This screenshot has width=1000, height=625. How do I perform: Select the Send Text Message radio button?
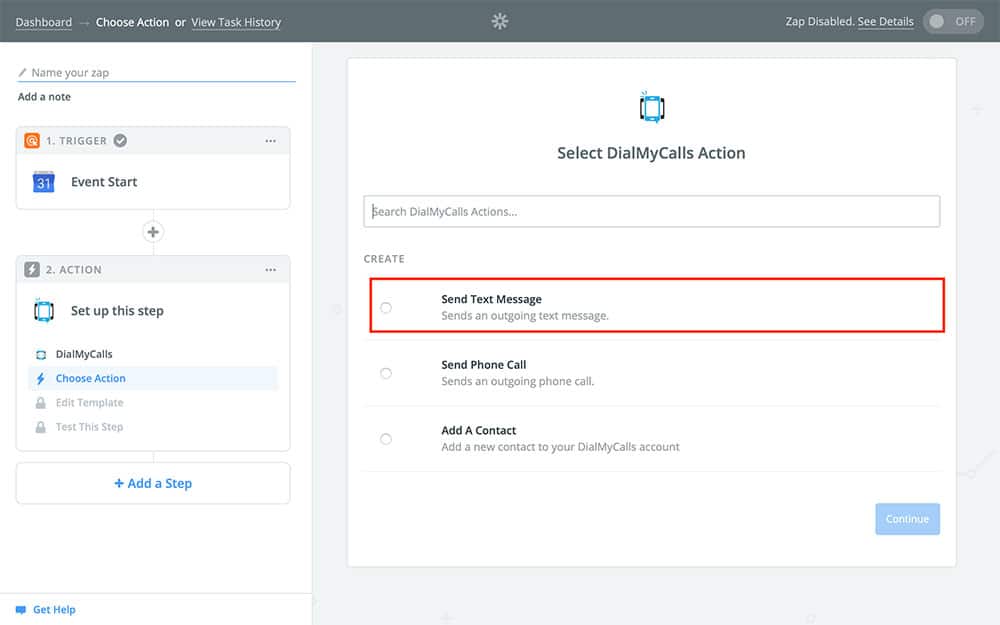(x=386, y=307)
